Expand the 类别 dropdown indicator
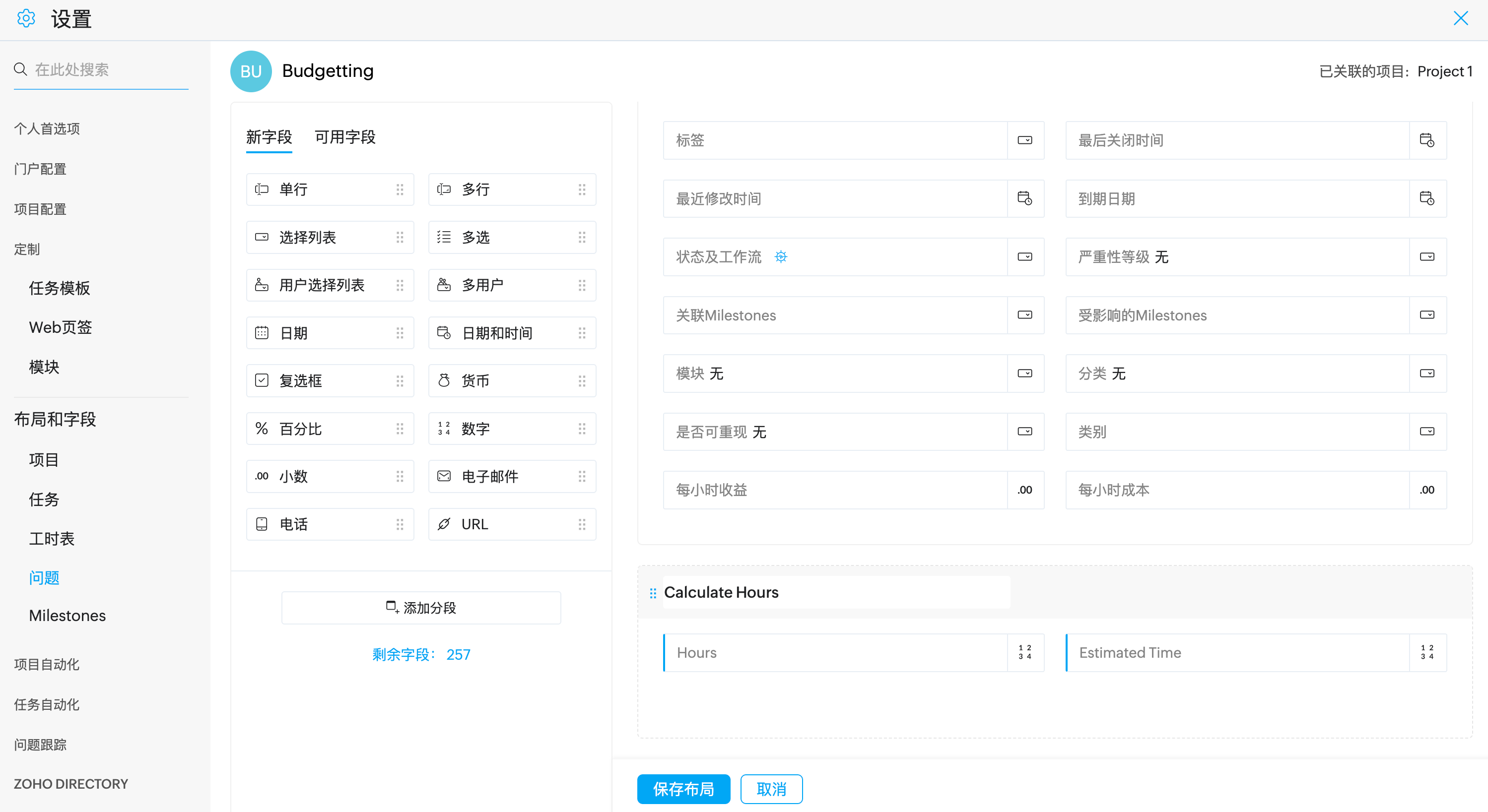 pyautogui.click(x=1427, y=432)
